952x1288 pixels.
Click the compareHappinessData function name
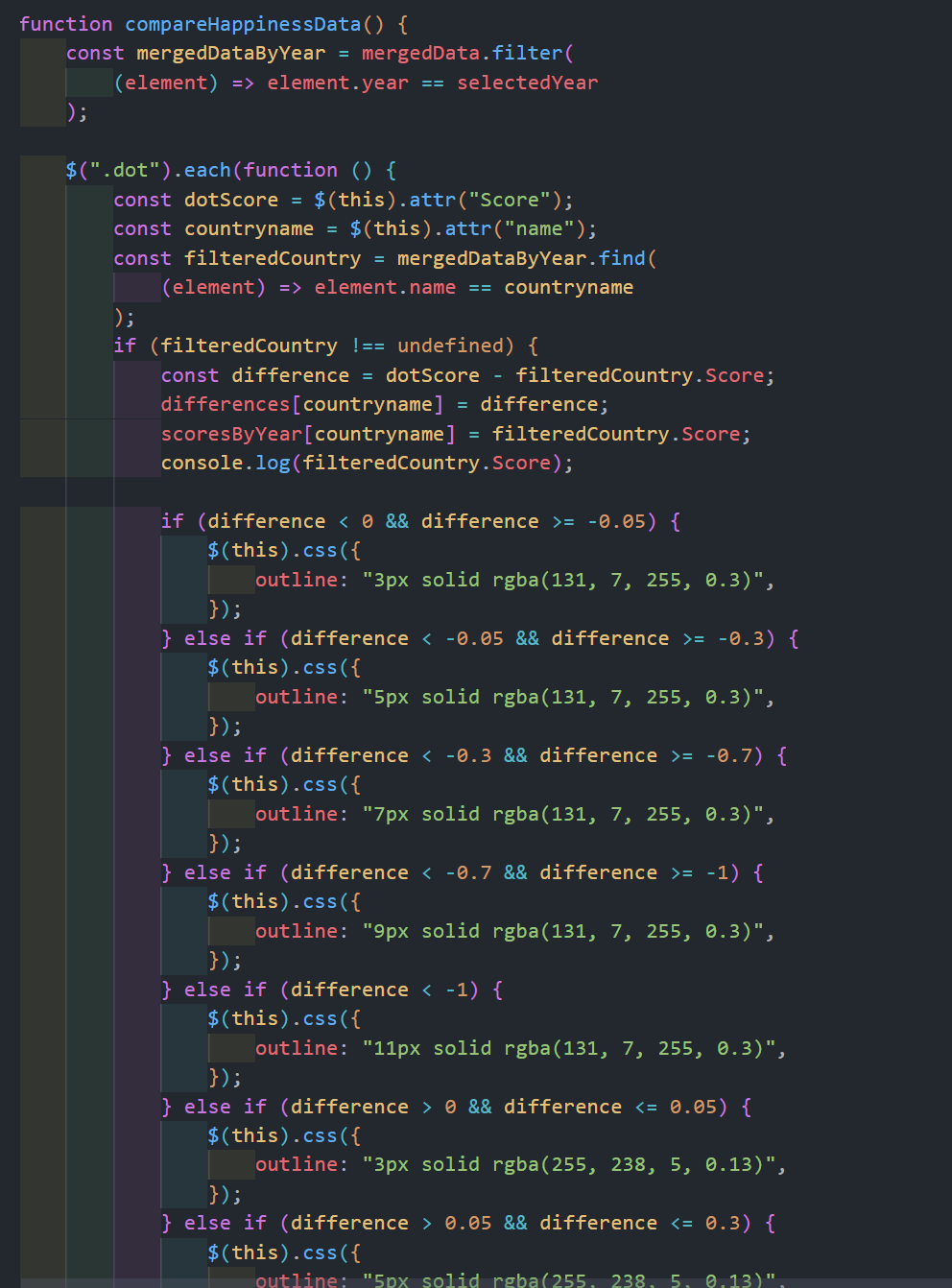click(x=243, y=24)
